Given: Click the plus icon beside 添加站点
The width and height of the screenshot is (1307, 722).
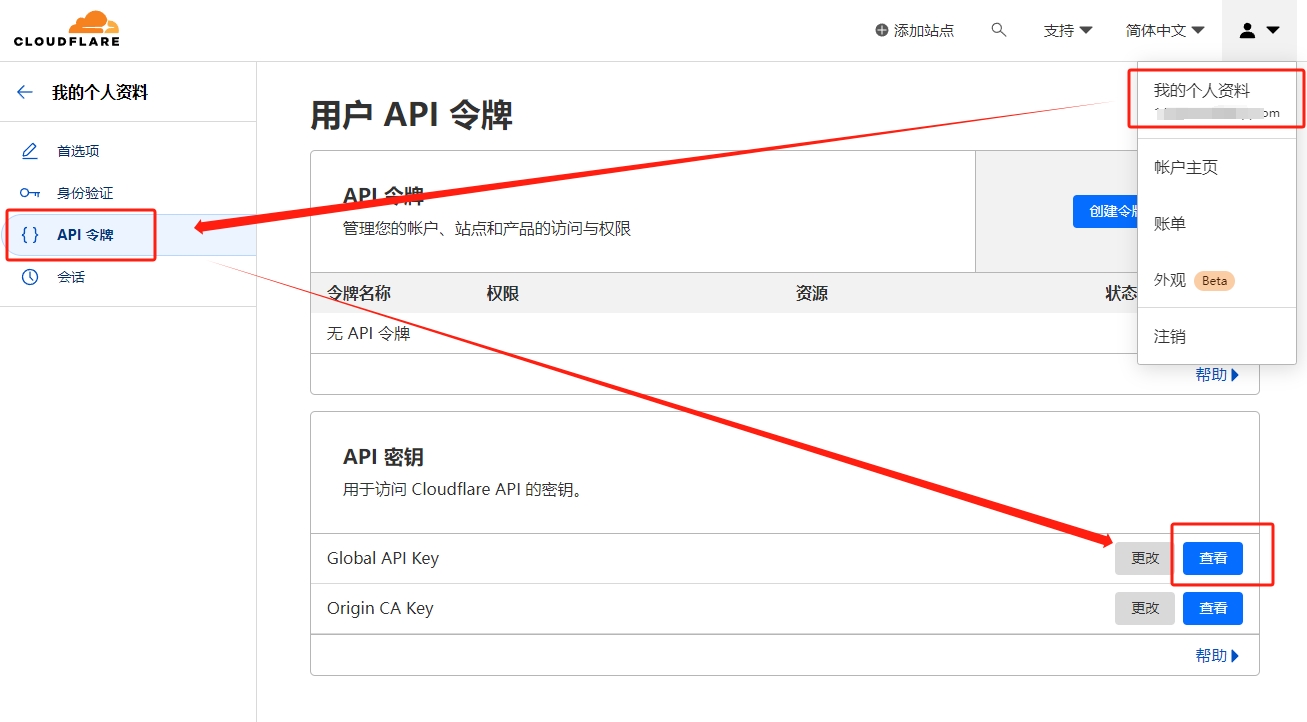Looking at the screenshot, I should [881, 31].
